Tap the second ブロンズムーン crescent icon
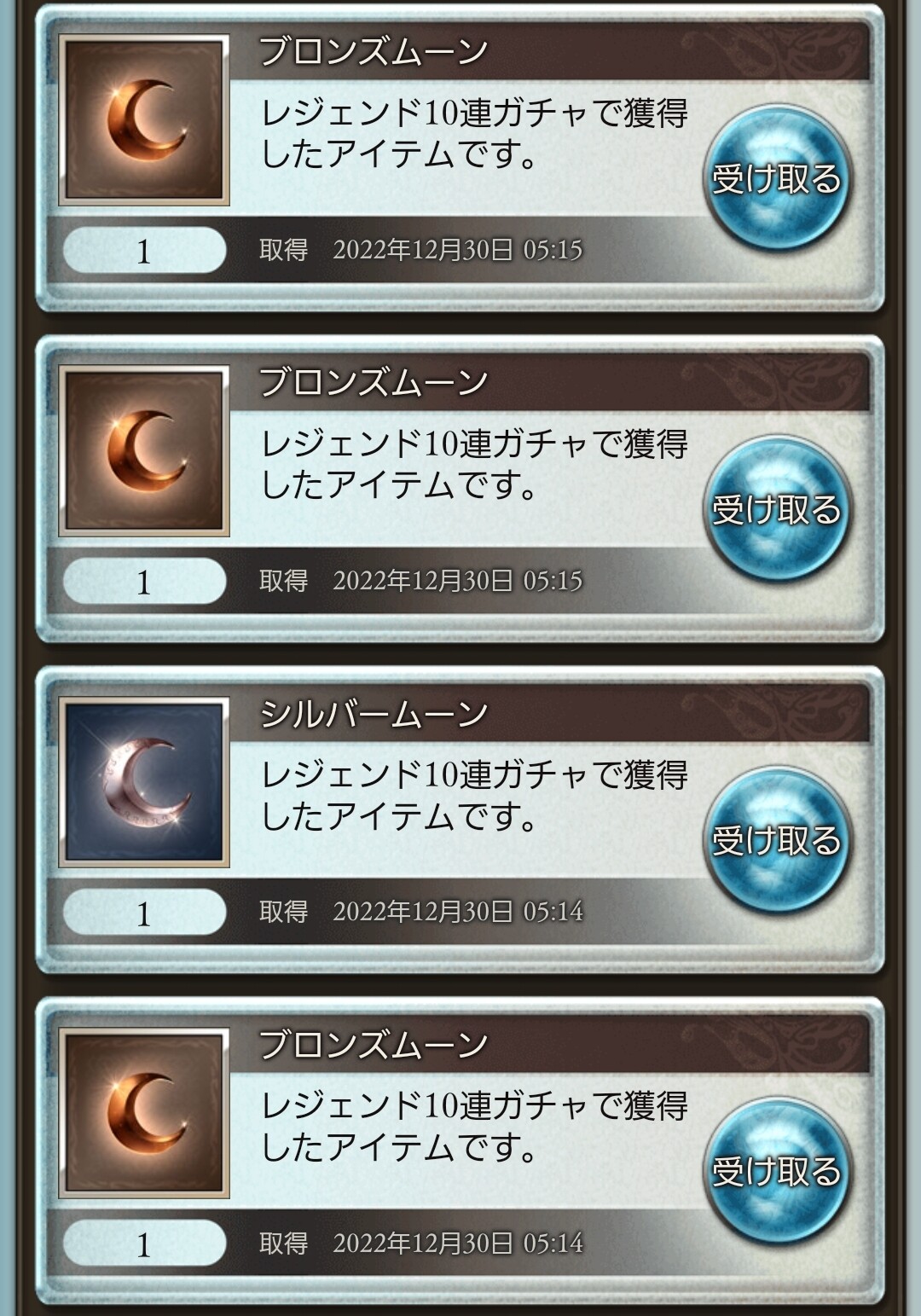921x1316 pixels. 144,451
